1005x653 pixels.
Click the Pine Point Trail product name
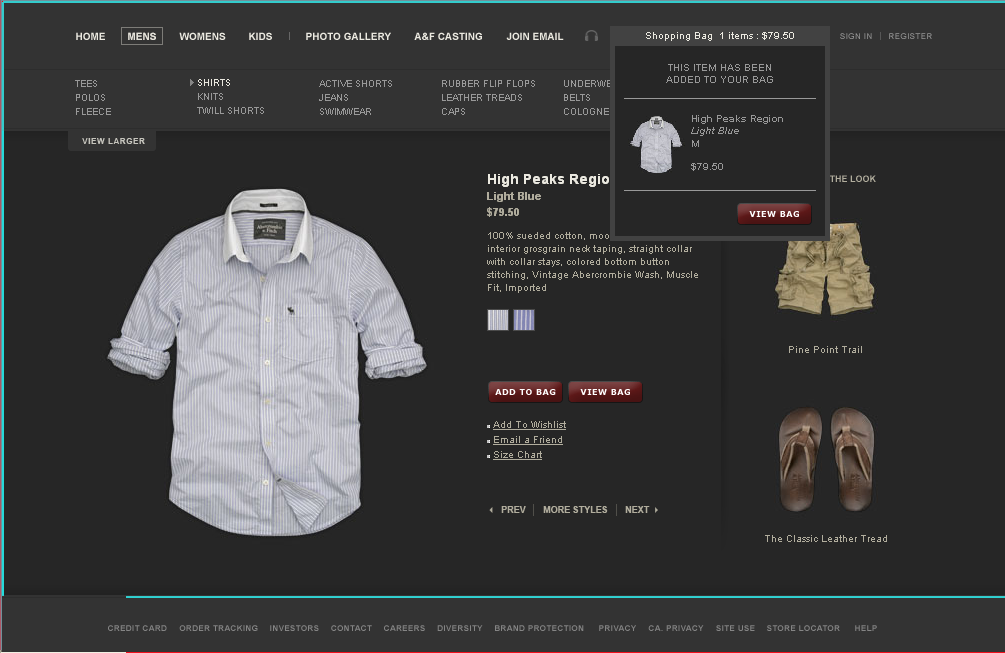click(x=826, y=350)
